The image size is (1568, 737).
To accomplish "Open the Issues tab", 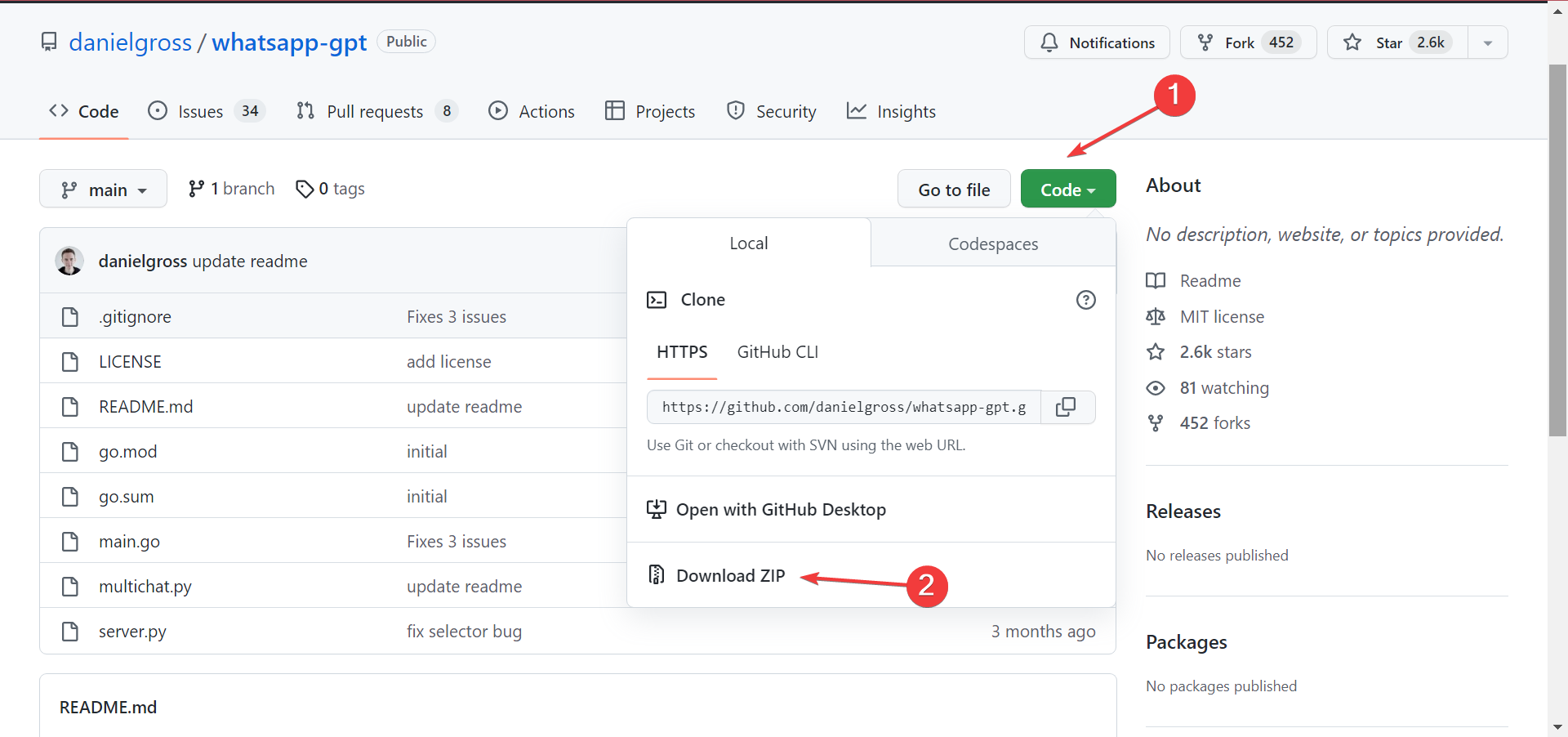I will pos(198,111).
